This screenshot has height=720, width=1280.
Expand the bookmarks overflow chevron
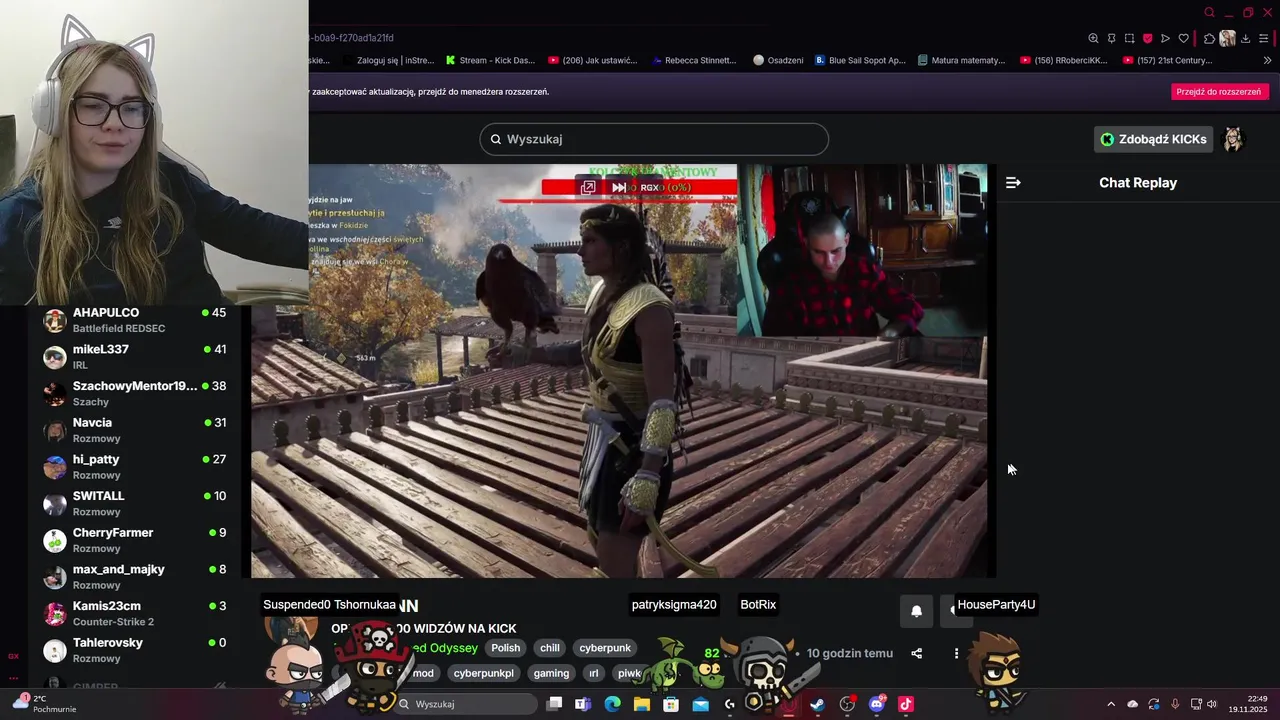coord(1267,60)
